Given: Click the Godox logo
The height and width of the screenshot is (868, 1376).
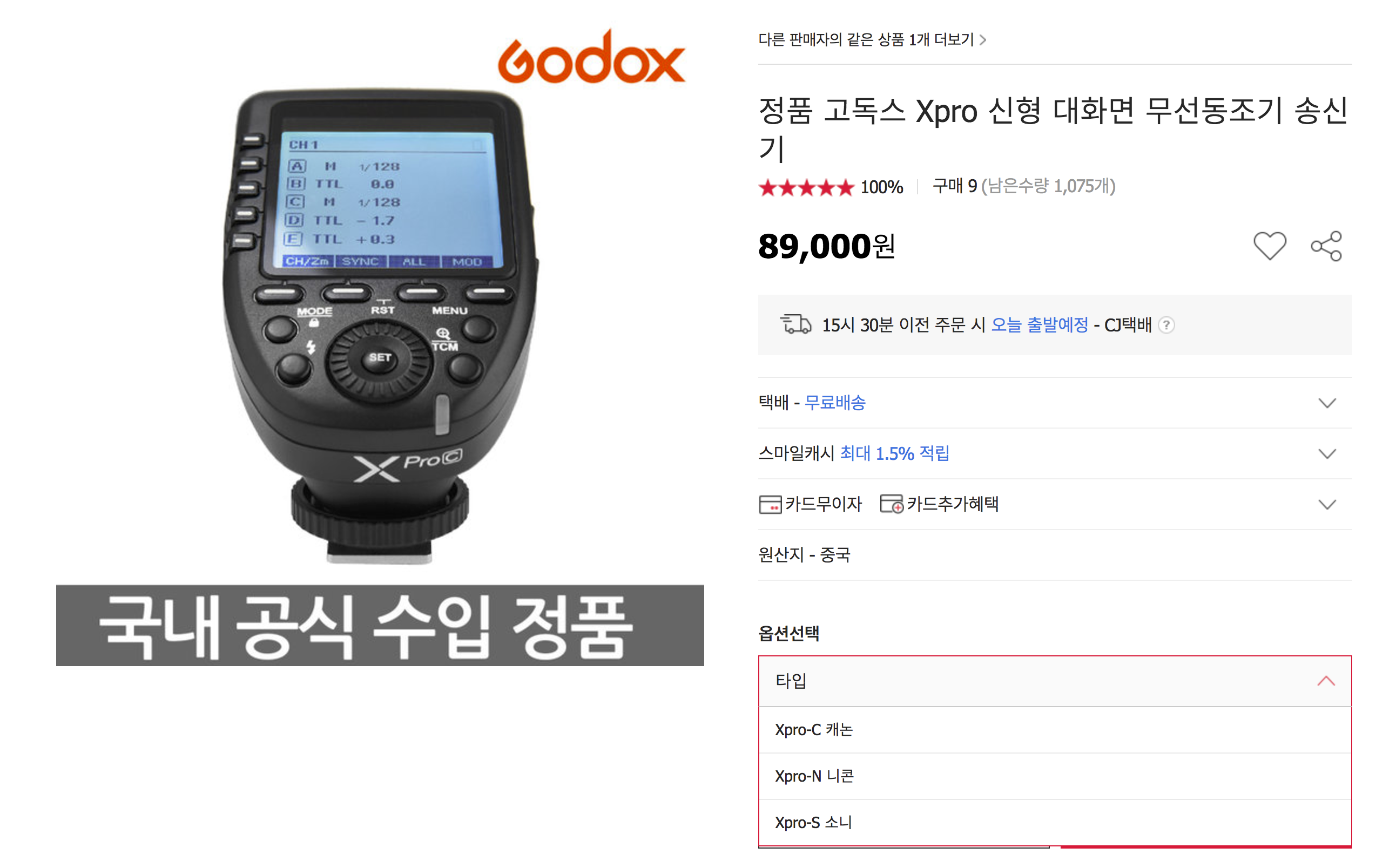Looking at the screenshot, I should [591, 58].
